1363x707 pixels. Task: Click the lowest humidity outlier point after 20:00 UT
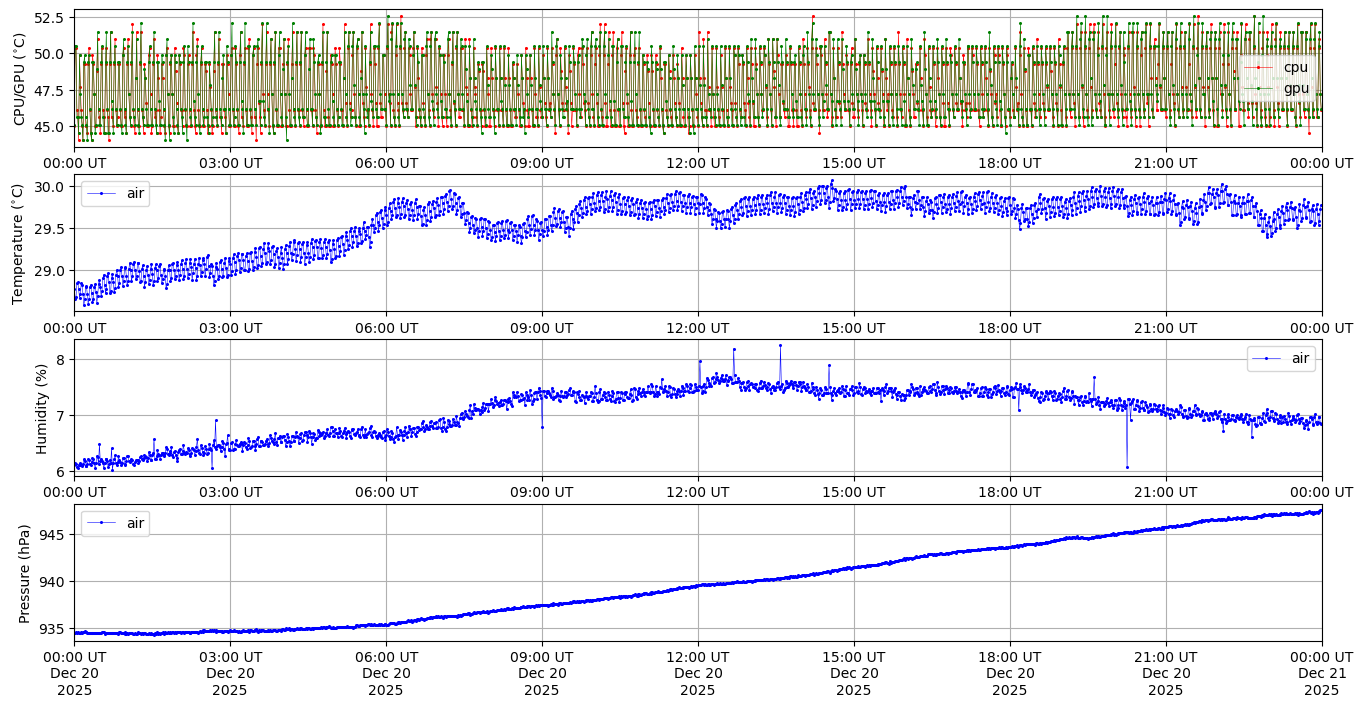[x=1127, y=467]
